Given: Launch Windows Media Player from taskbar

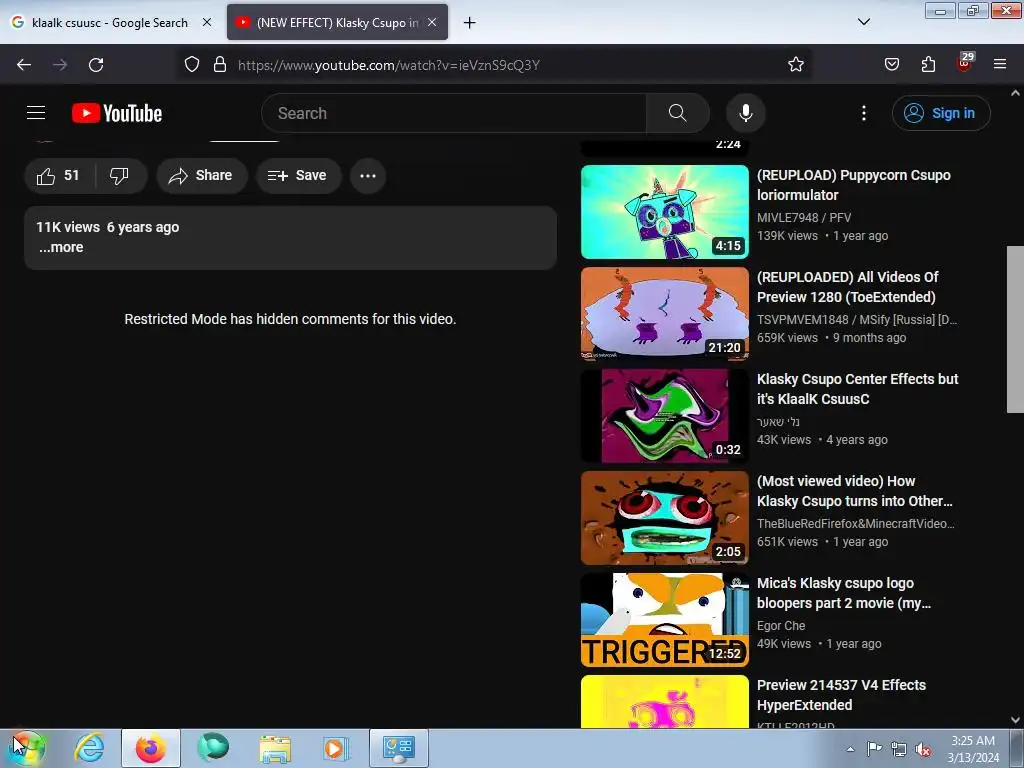Looking at the screenshot, I should coord(336,748).
